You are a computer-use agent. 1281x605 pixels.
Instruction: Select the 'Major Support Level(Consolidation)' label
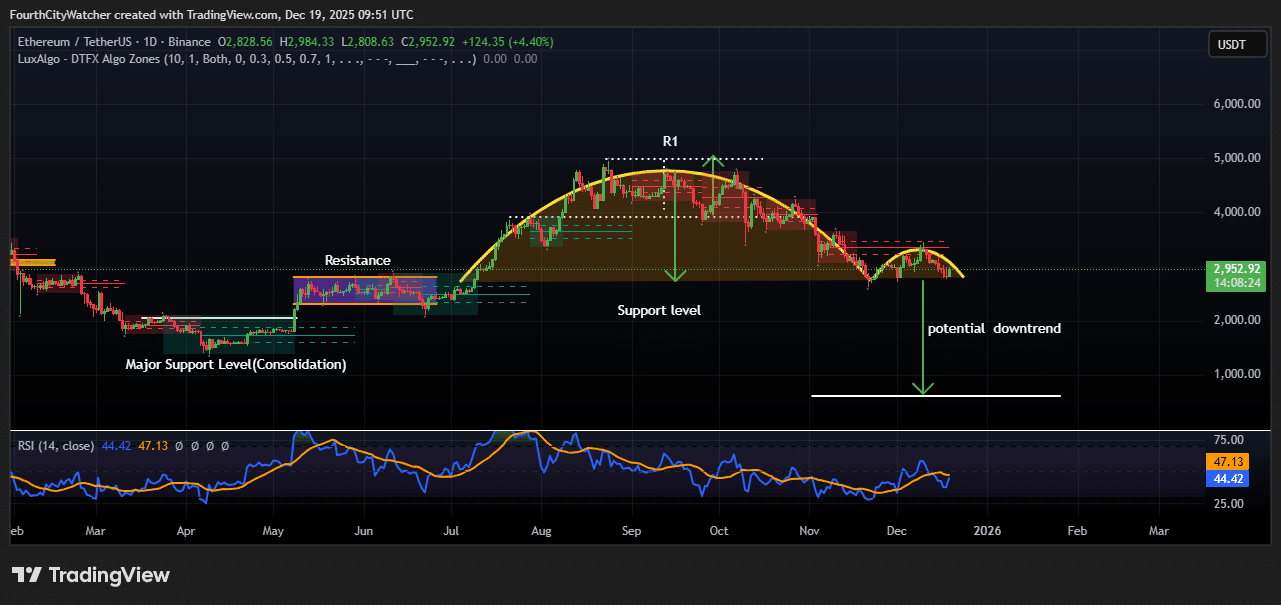(236, 365)
